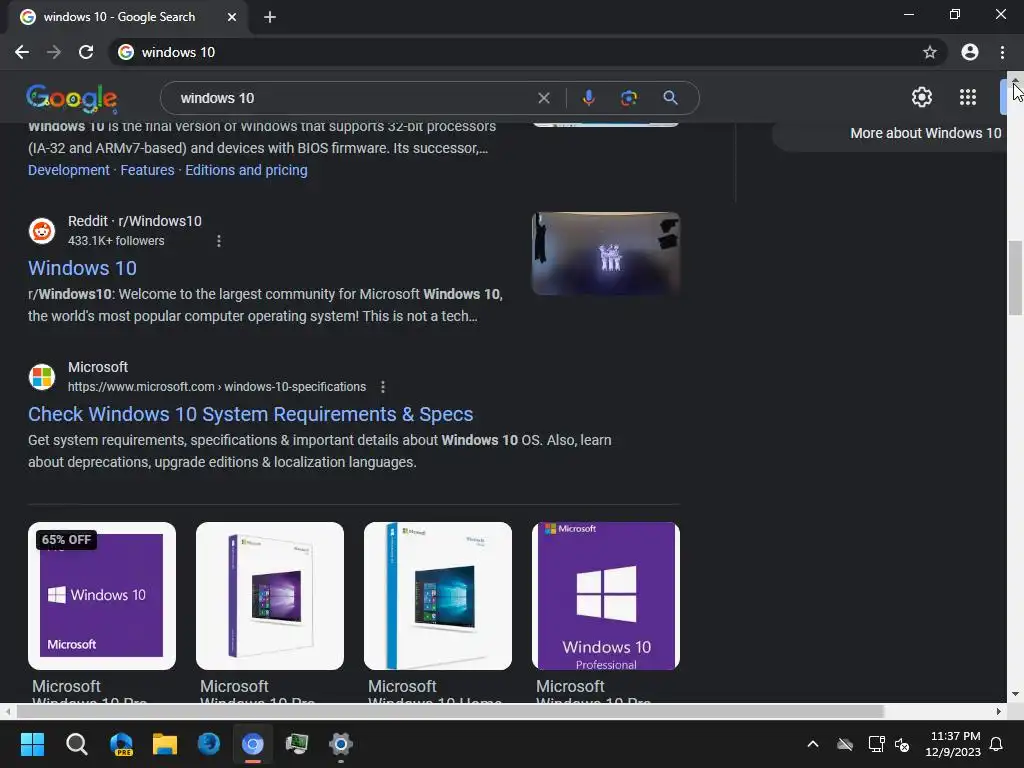Search by image with Google Lens
The image size is (1024, 768).
[x=628, y=98]
